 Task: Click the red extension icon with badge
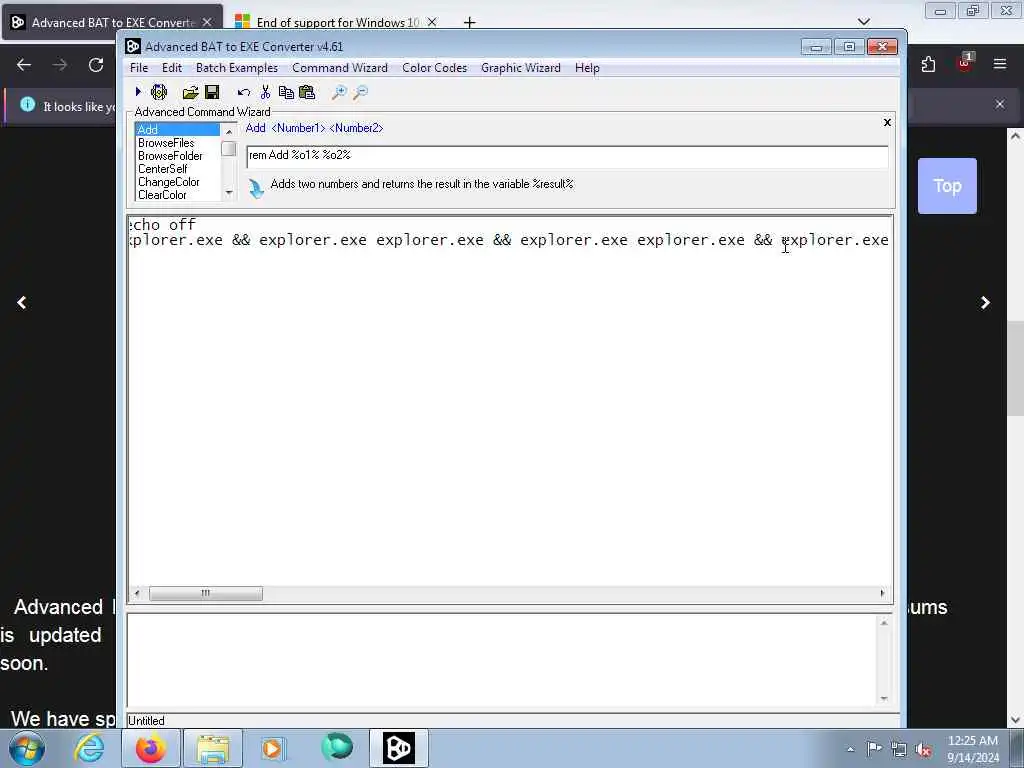pyautogui.click(x=965, y=63)
